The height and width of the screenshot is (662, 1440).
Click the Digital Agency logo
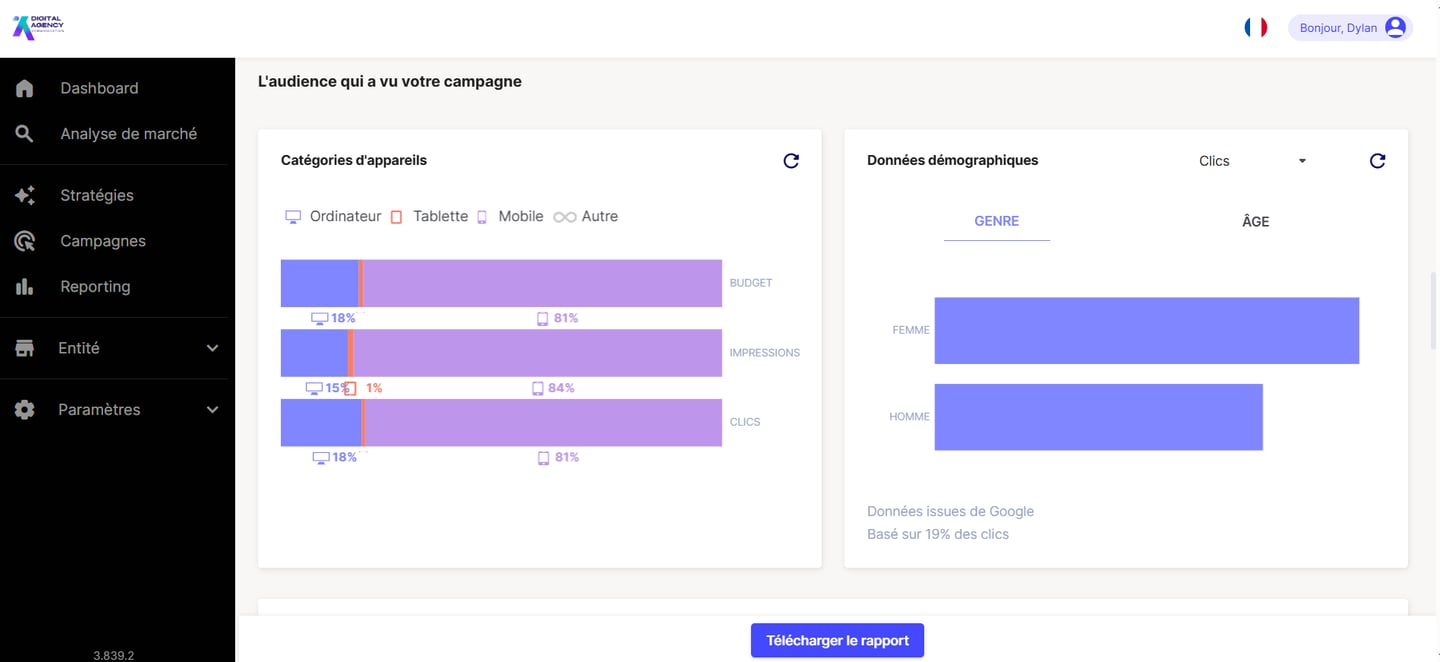tap(38, 27)
